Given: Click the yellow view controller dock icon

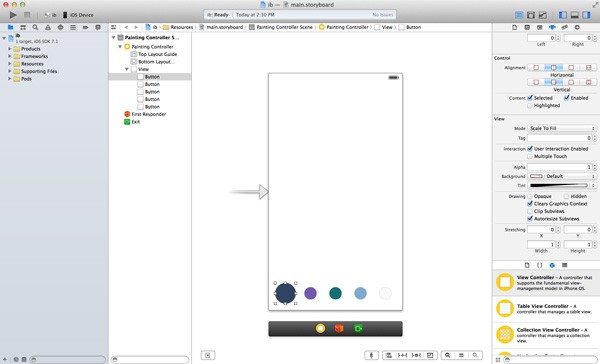Looking at the screenshot, I should 320,328.
